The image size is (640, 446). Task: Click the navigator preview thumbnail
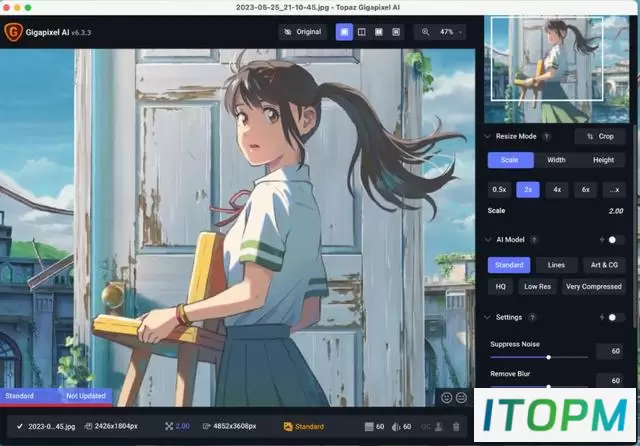click(557, 69)
